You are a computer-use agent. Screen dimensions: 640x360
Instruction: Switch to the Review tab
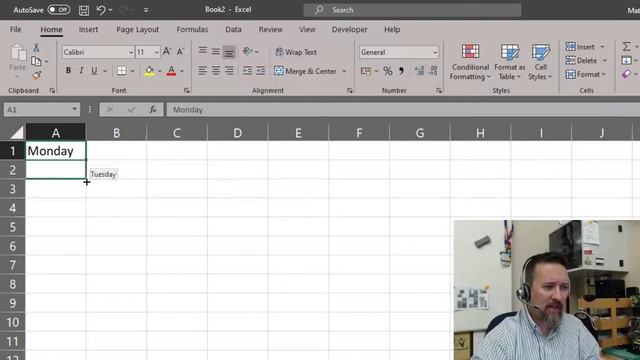coord(270,29)
